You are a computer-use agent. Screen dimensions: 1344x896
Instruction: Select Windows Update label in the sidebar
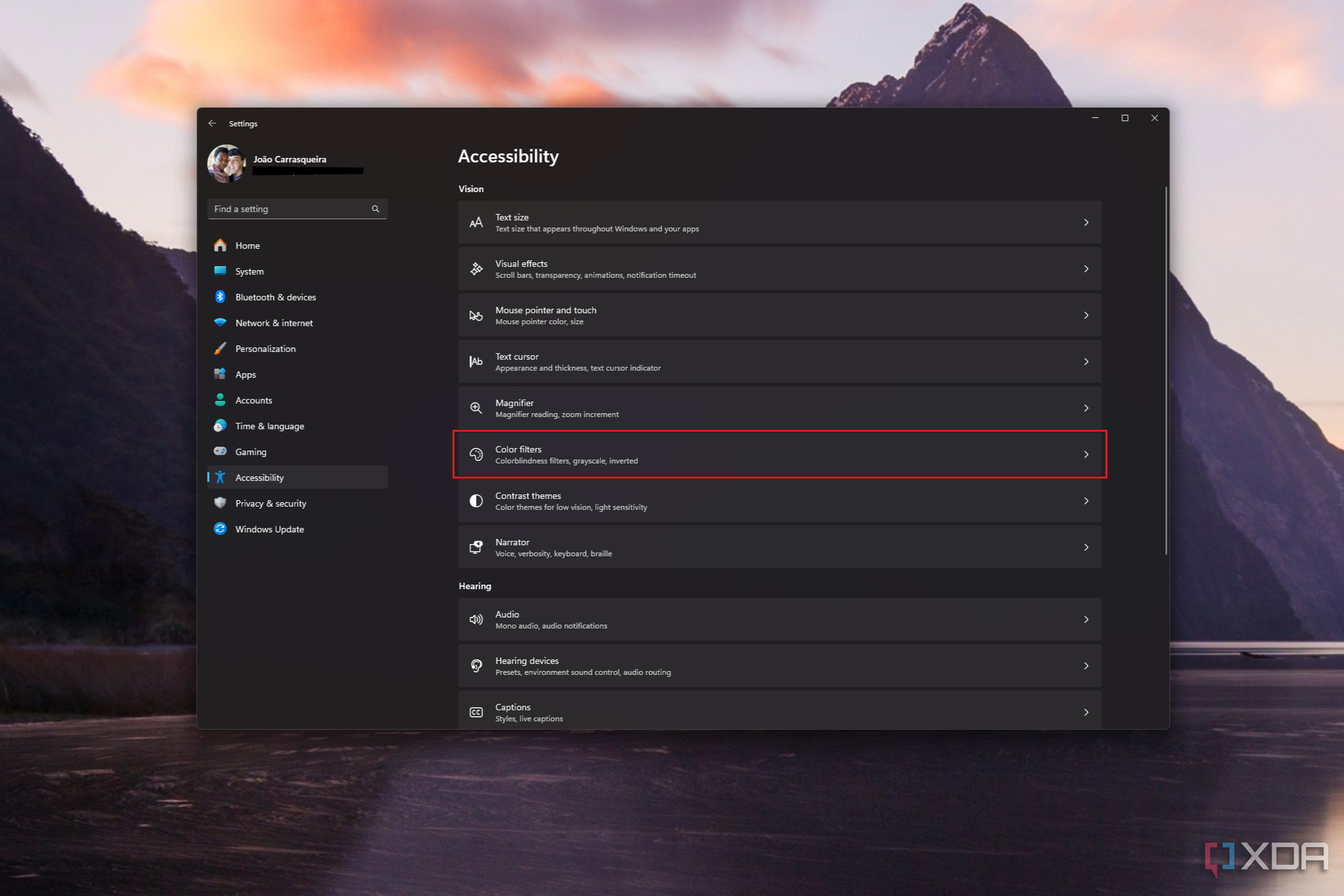pyautogui.click(x=270, y=529)
